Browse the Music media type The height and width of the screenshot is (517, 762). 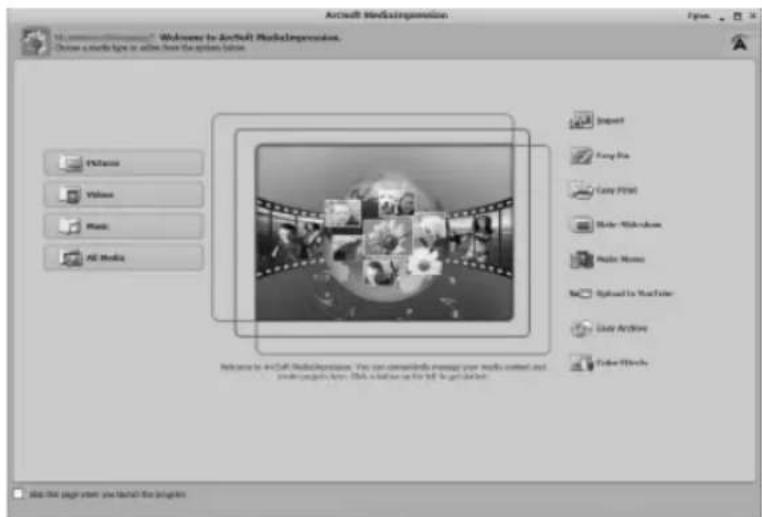[123, 226]
